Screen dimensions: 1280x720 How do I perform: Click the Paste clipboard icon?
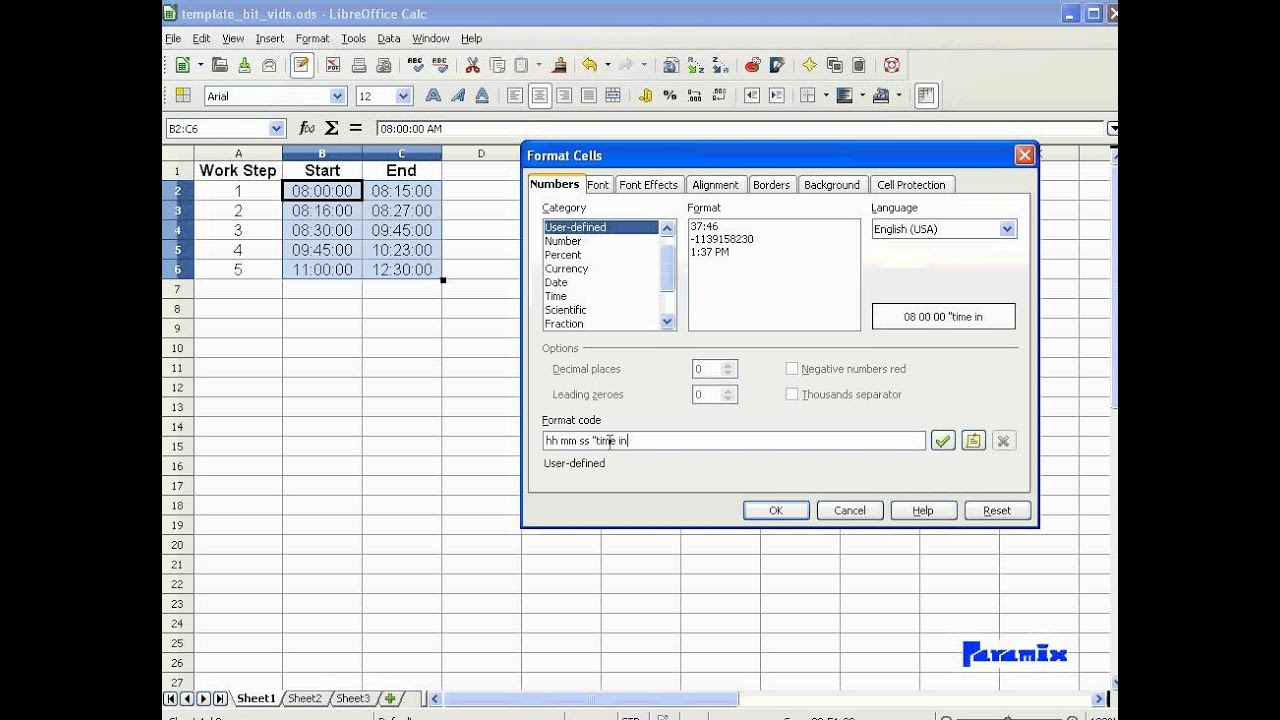click(x=521, y=65)
